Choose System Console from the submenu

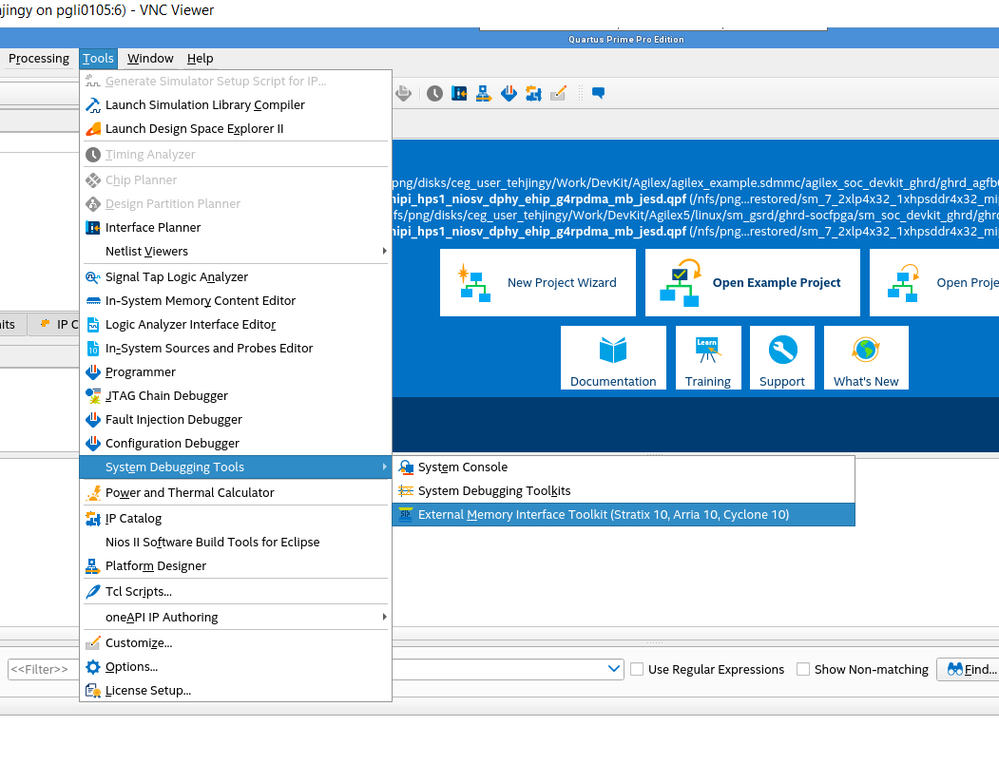tap(462, 467)
